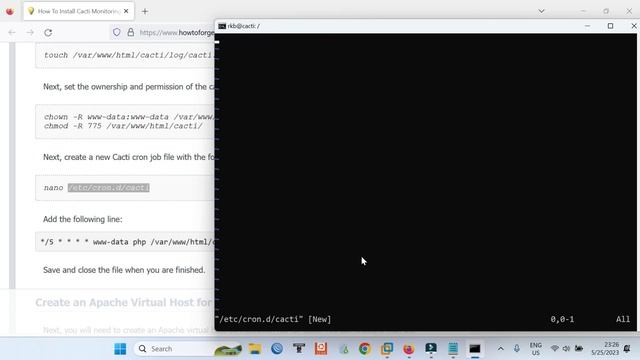Click 'Save and close the file' sentence
This screenshot has width=640, height=360.
tap(124, 270)
